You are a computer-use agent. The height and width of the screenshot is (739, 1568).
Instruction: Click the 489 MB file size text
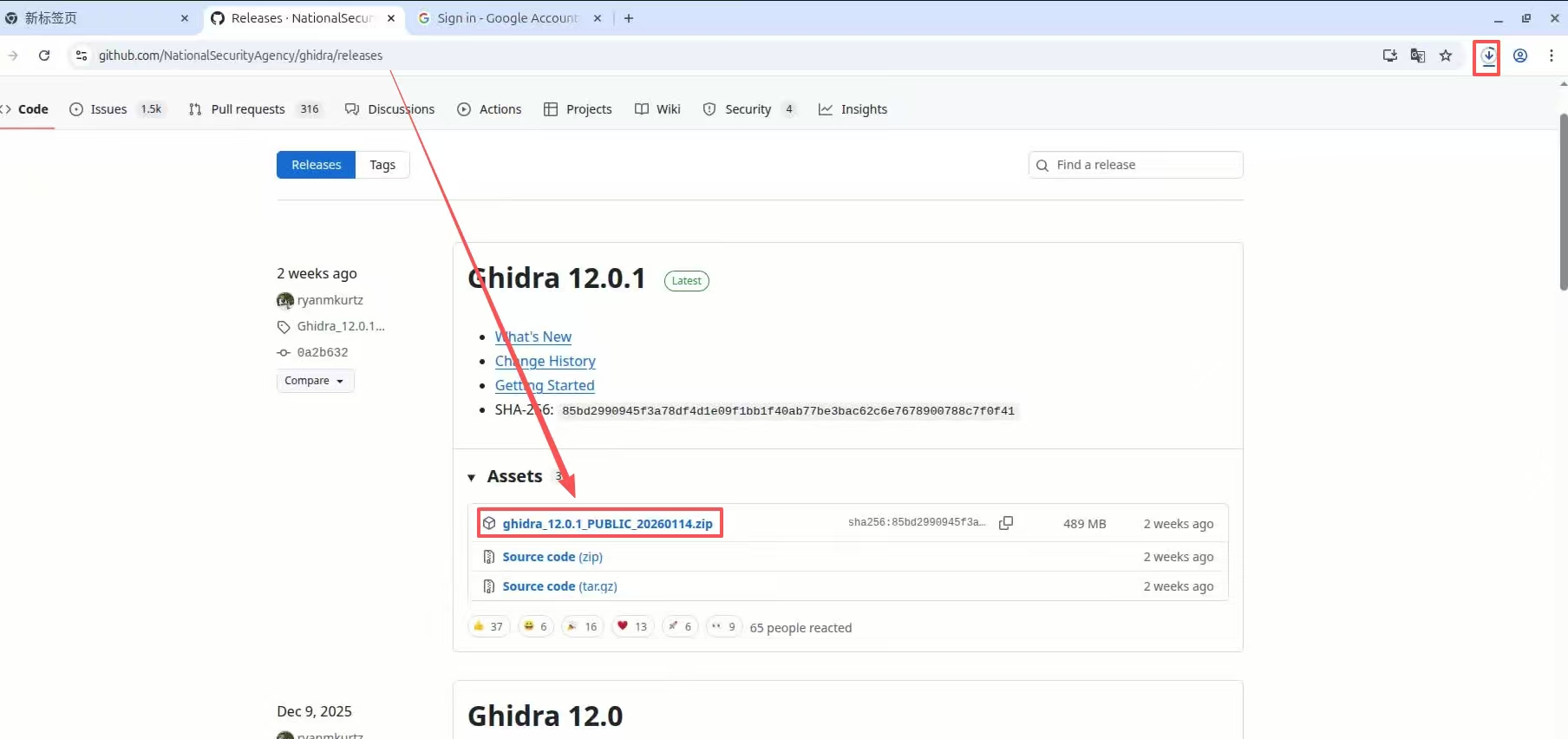click(x=1085, y=524)
